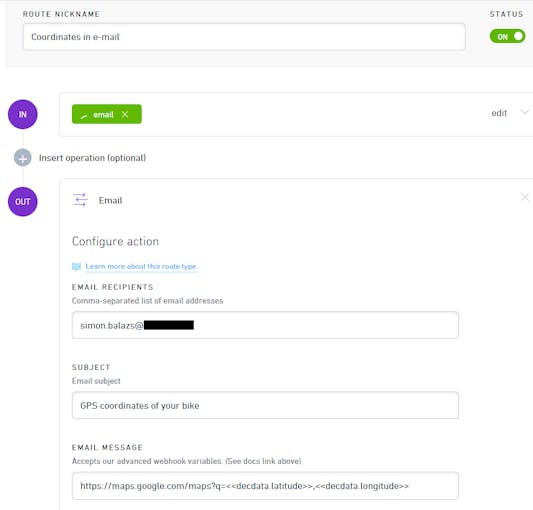Image resolution: width=533 pixels, height=510 pixels.
Task: Expand the IN panel chevron arrow
Action: 525,112
